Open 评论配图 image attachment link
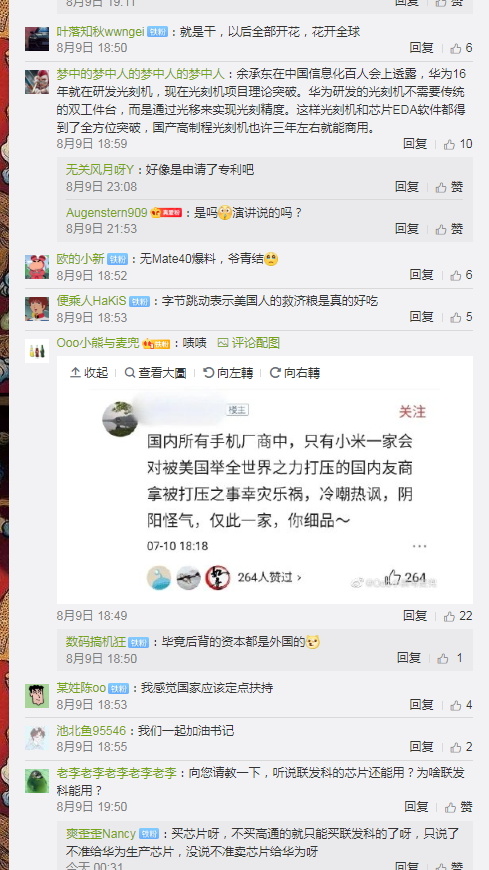This screenshot has height=870, width=489. pyautogui.click(x=249, y=343)
